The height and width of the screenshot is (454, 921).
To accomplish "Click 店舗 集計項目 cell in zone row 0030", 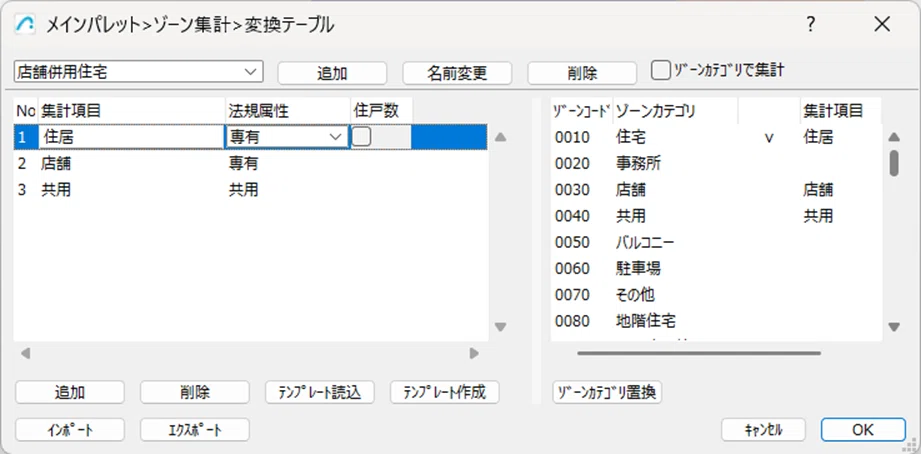I will click(818, 190).
